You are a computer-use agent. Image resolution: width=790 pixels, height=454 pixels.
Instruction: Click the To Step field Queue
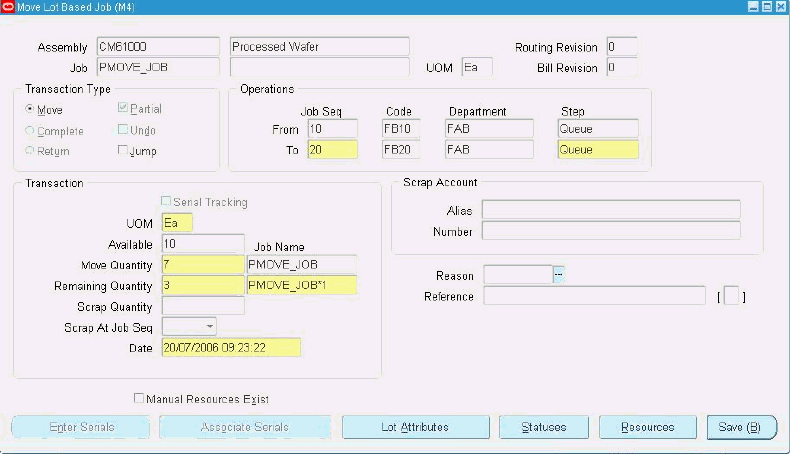click(x=598, y=150)
